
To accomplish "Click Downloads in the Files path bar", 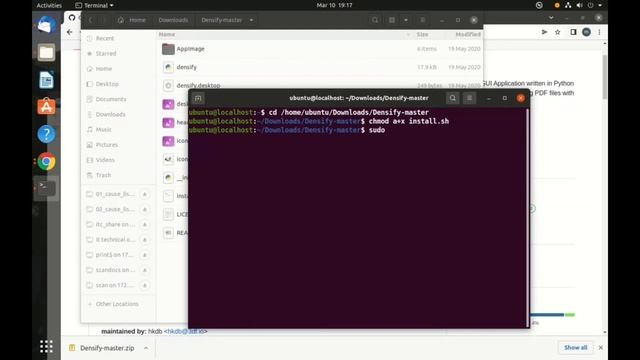I will click(173, 20).
